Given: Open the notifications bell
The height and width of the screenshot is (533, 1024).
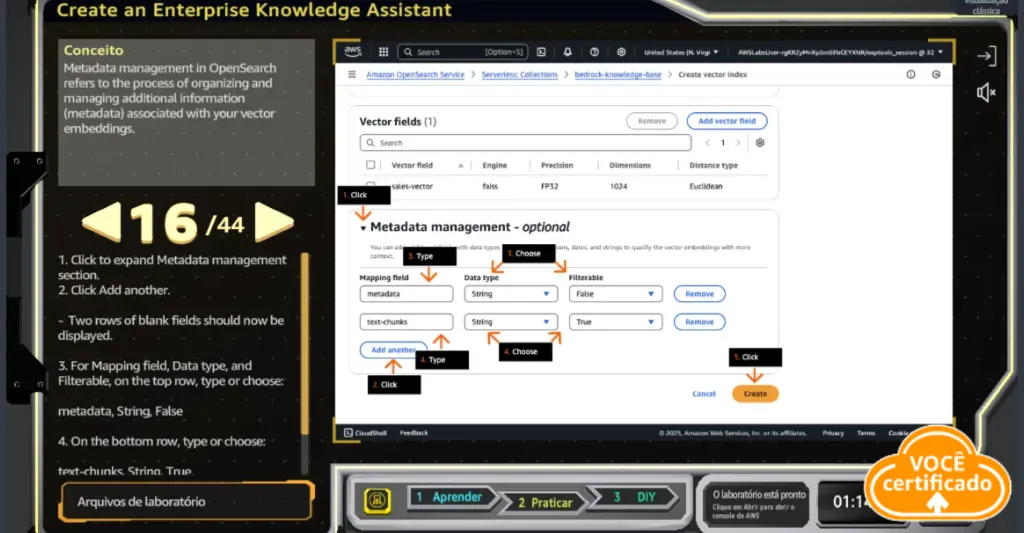Looking at the screenshot, I should pos(568,52).
